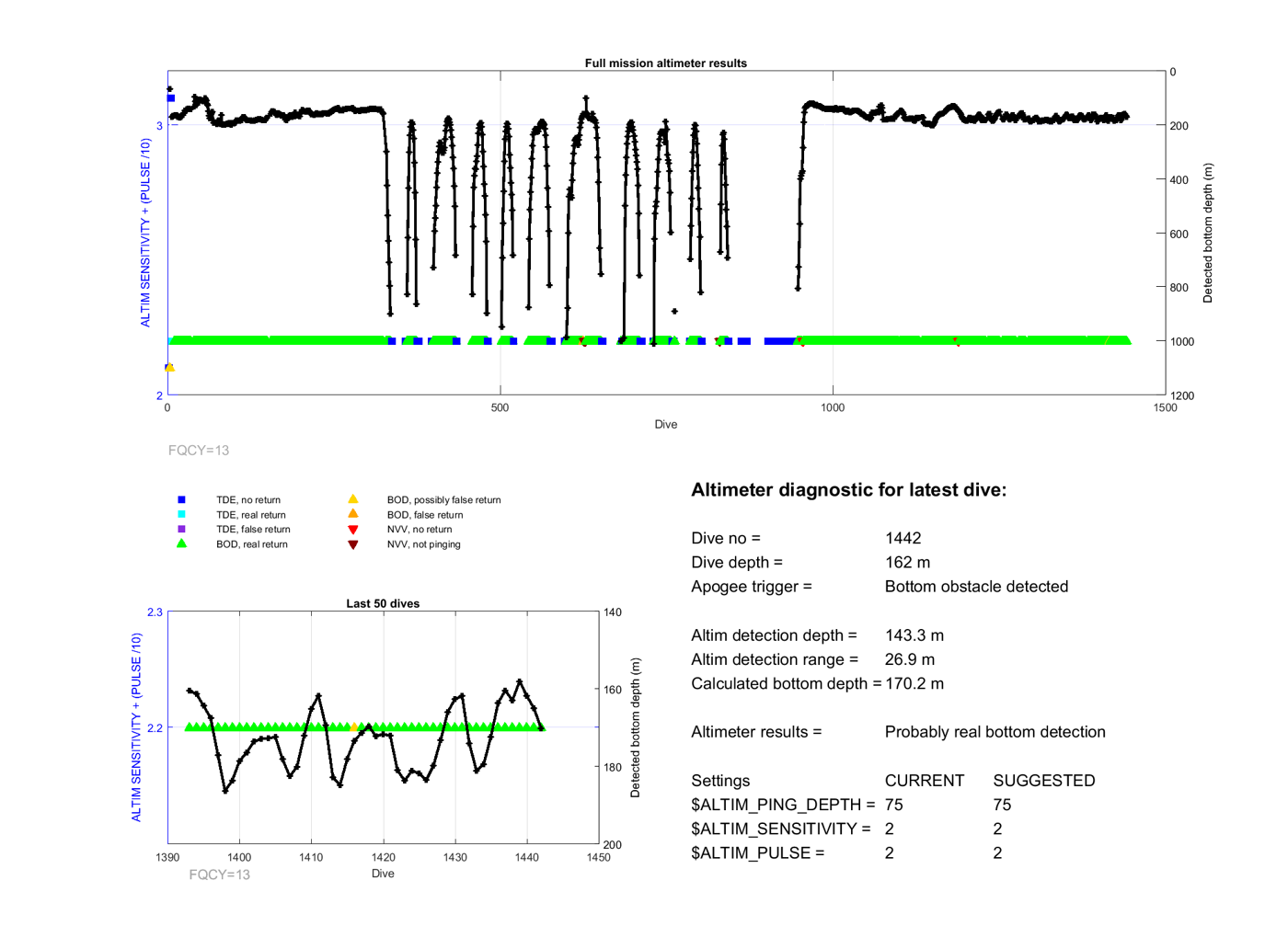Click the altim detection depth value '143.3 m'

[x=914, y=635]
